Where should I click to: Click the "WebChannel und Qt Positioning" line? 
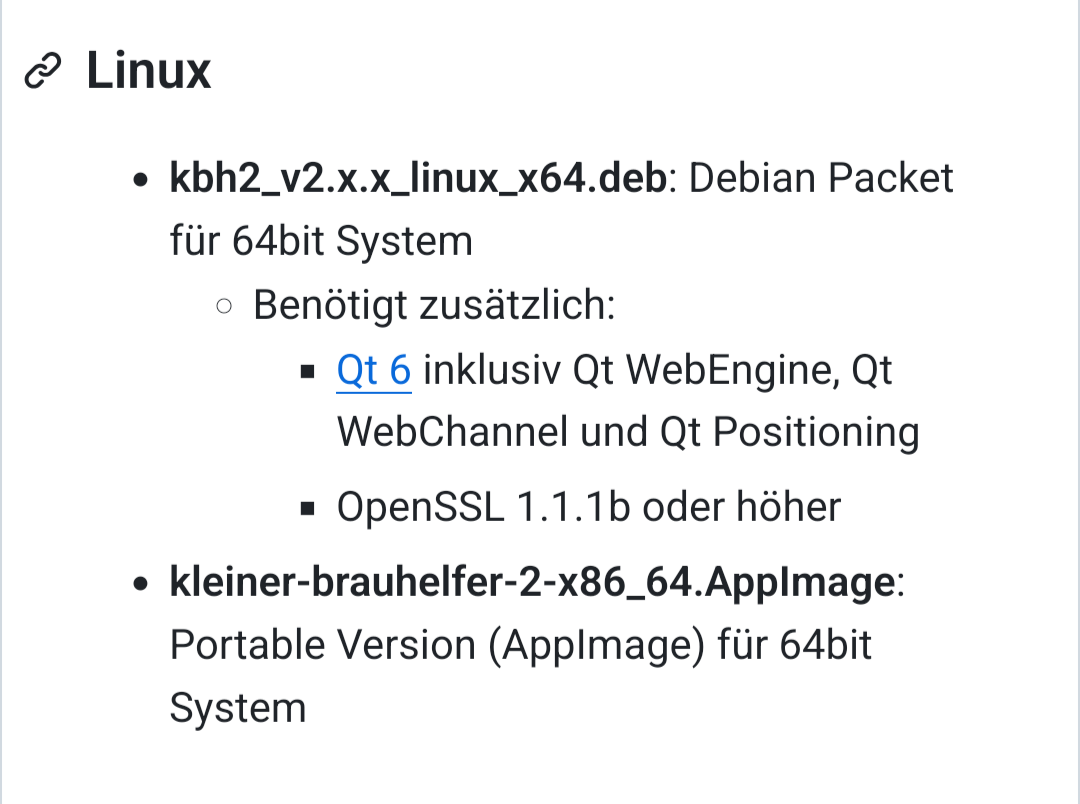pyautogui.click(x=627, y=433)
